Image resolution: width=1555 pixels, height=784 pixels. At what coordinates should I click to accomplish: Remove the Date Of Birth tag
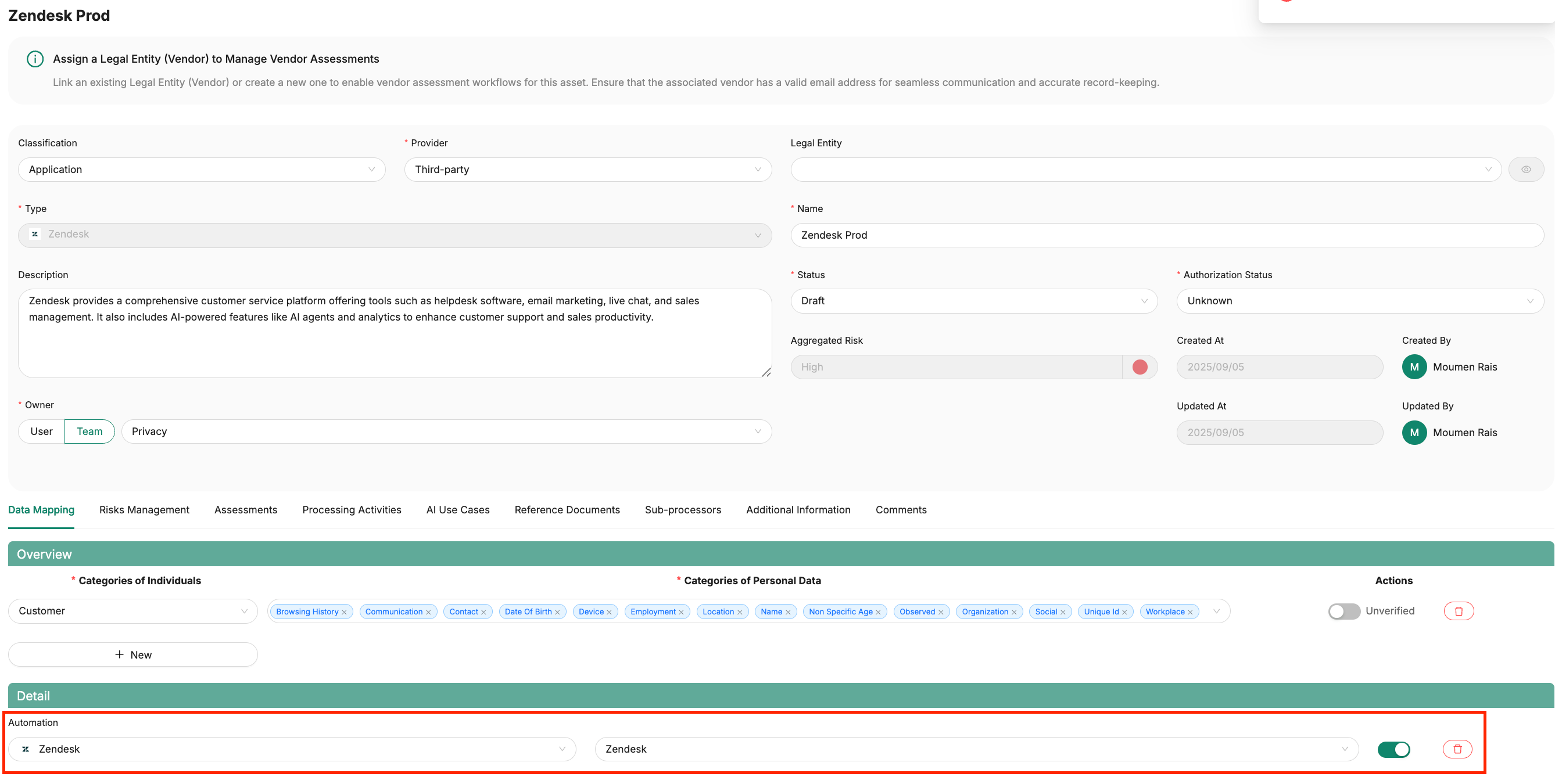[557, 612]
